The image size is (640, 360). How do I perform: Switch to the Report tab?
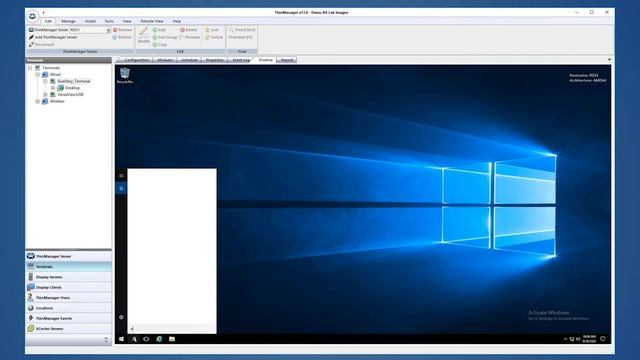click(x=287, y=60)
